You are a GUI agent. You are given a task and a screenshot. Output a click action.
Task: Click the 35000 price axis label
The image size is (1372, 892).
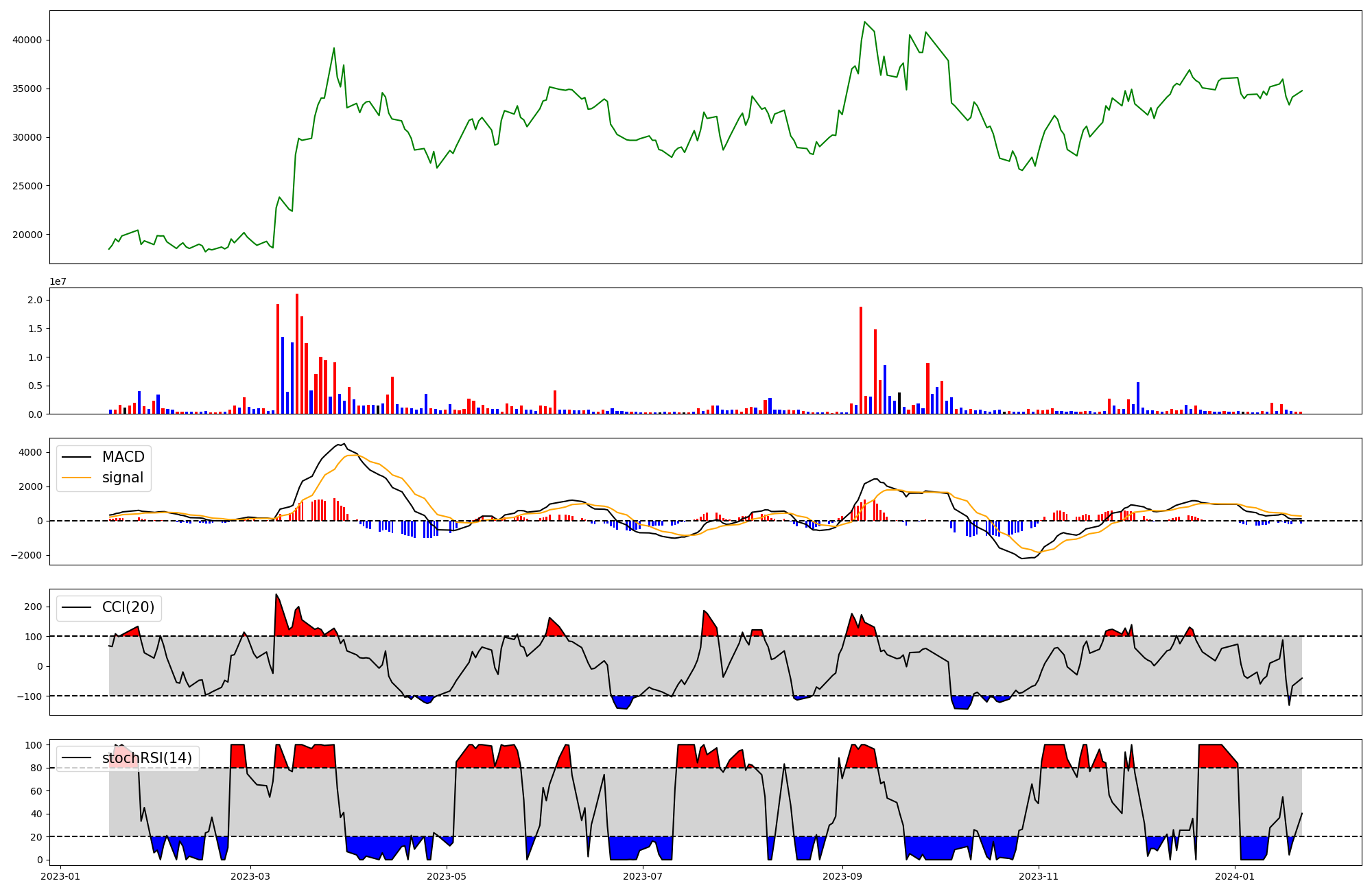[x=27, y=89]
